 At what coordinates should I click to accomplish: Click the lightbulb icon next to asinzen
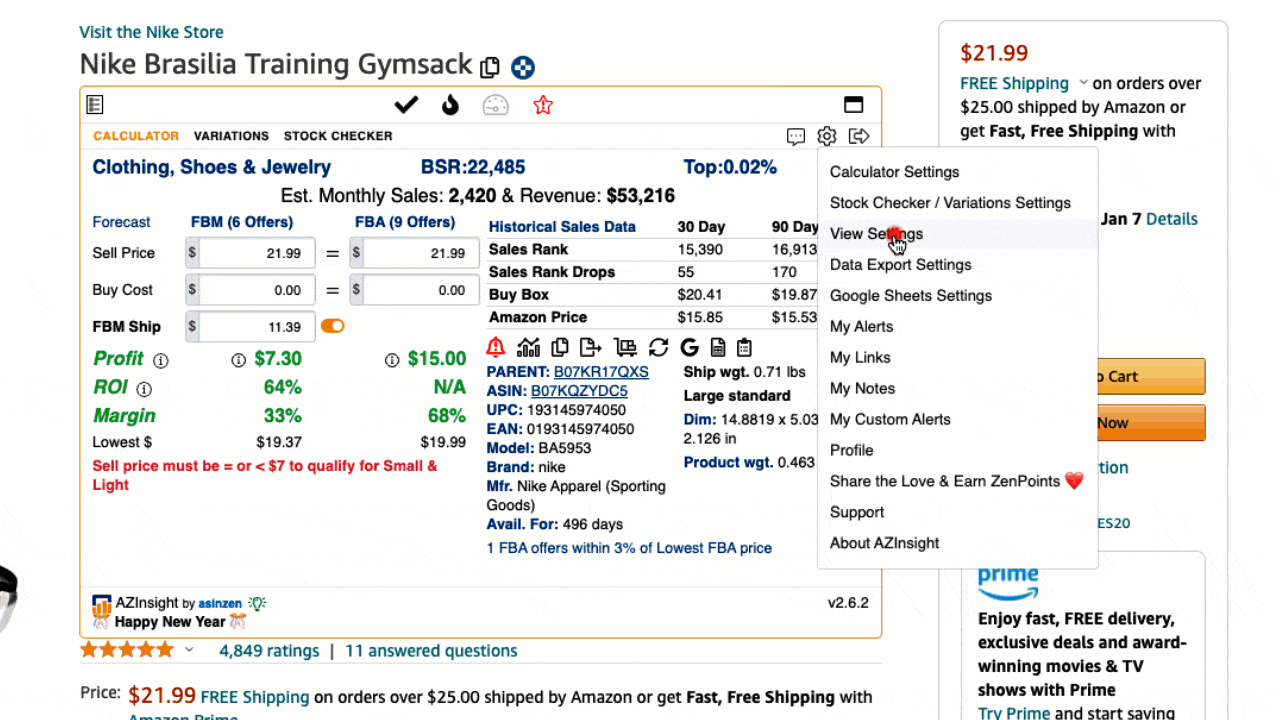(x=257, y=603)
